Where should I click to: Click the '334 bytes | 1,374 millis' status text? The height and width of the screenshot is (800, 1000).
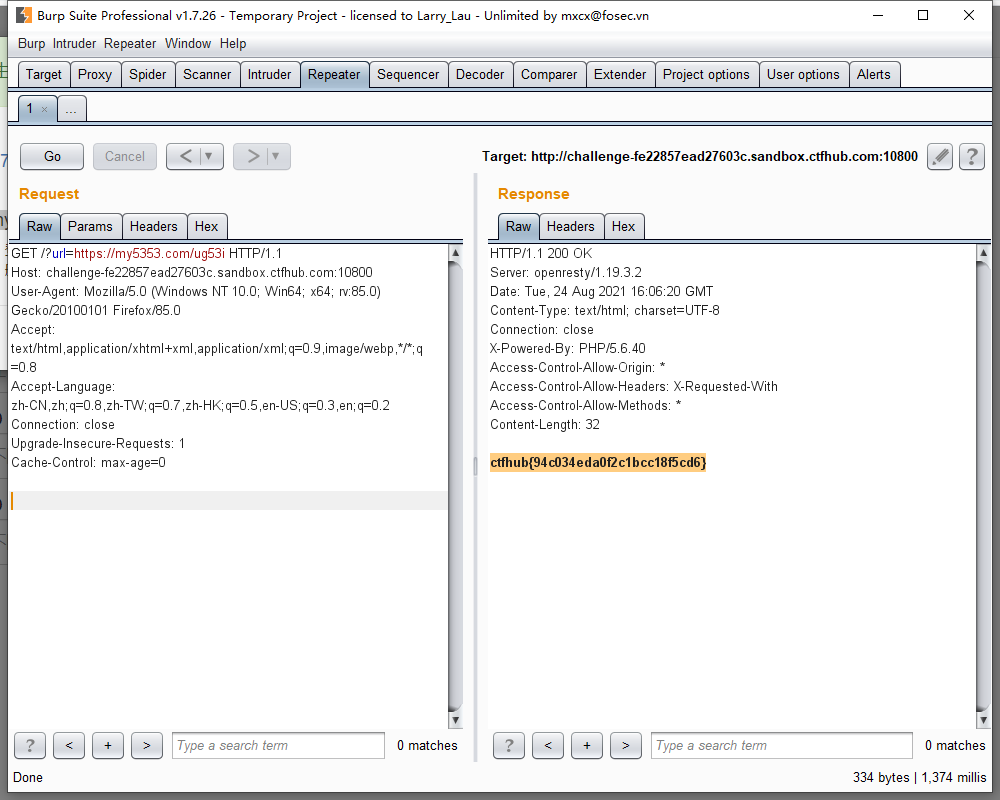click(x=920, y=777)
